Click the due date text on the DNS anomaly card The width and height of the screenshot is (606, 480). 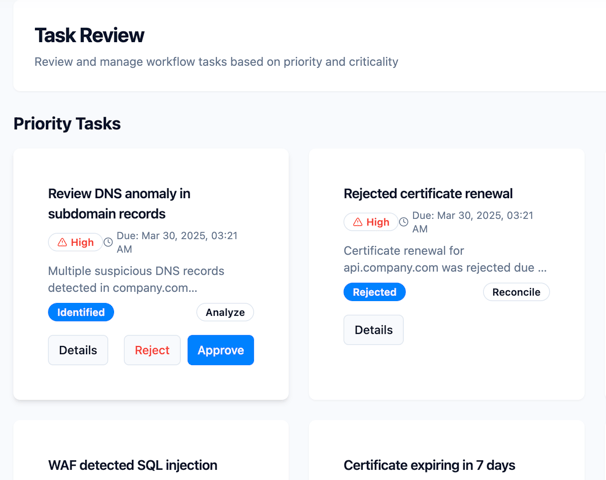coord(177,242)
